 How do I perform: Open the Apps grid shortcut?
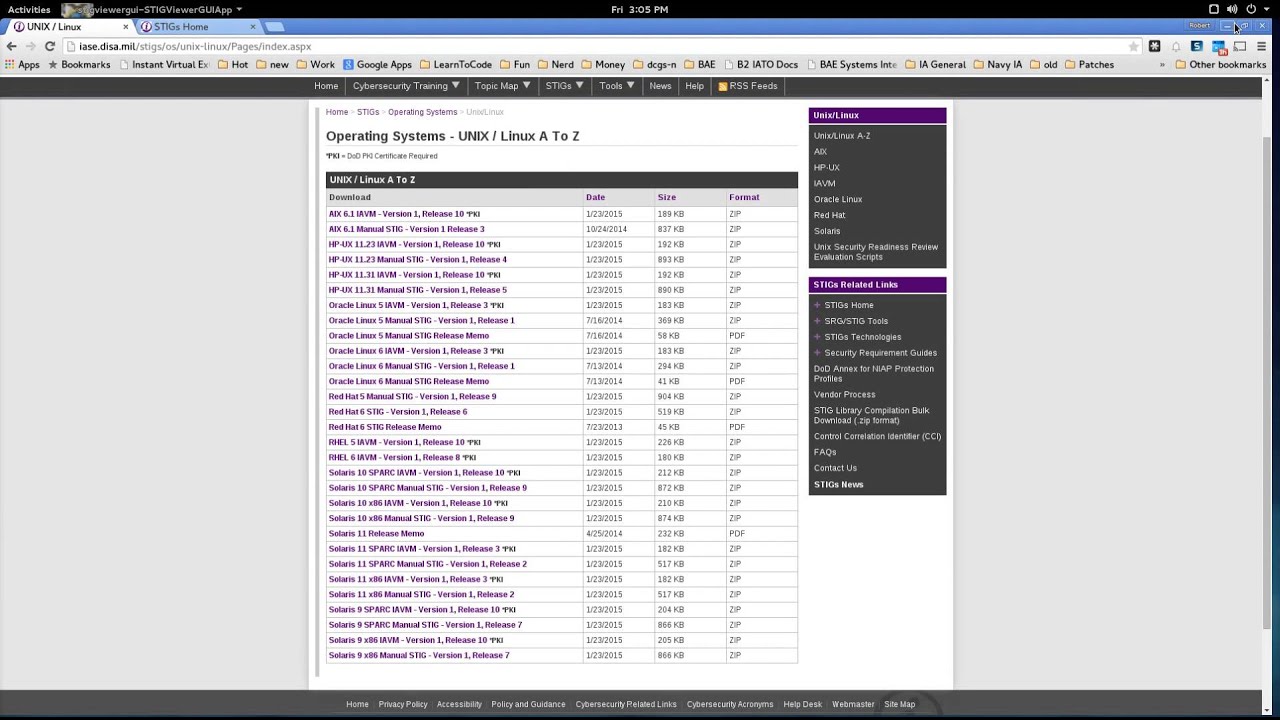22,65
